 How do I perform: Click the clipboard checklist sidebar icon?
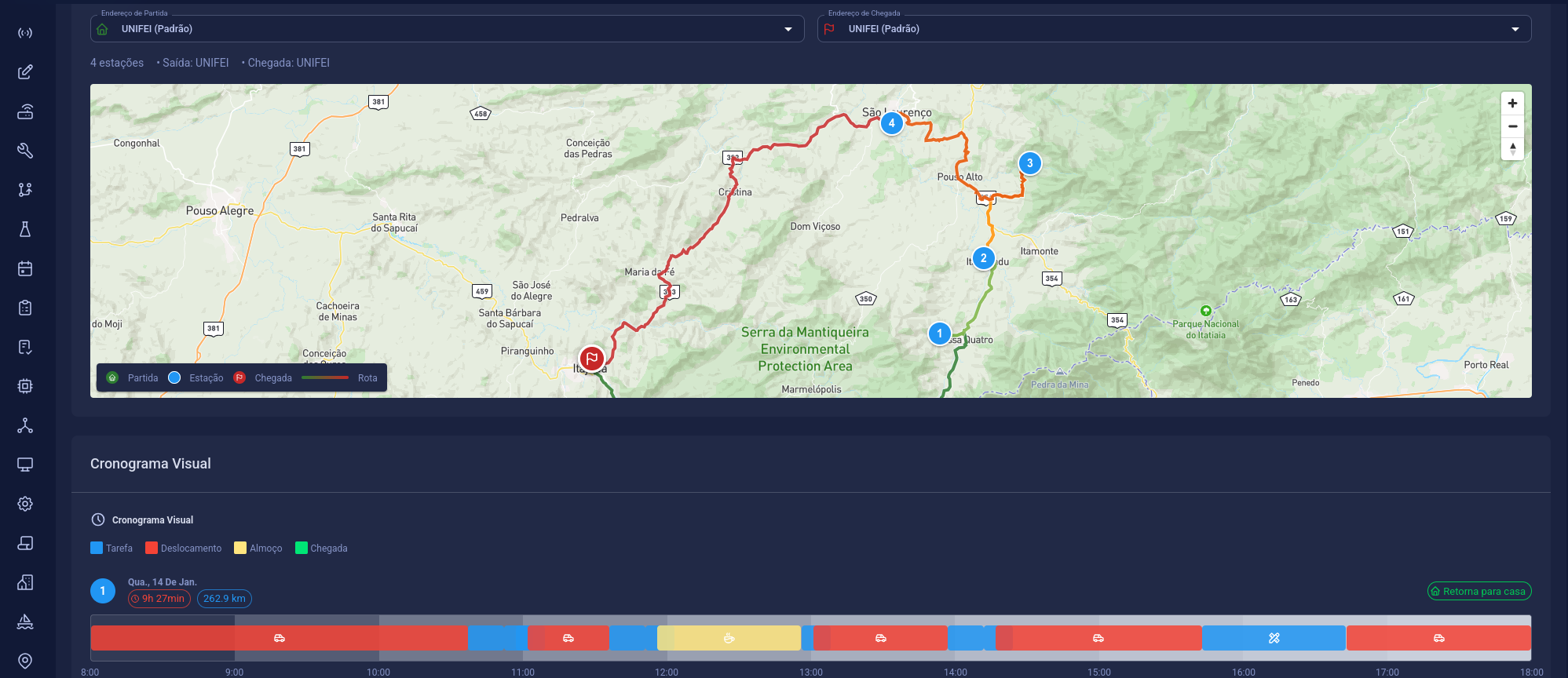pos(25,308)
